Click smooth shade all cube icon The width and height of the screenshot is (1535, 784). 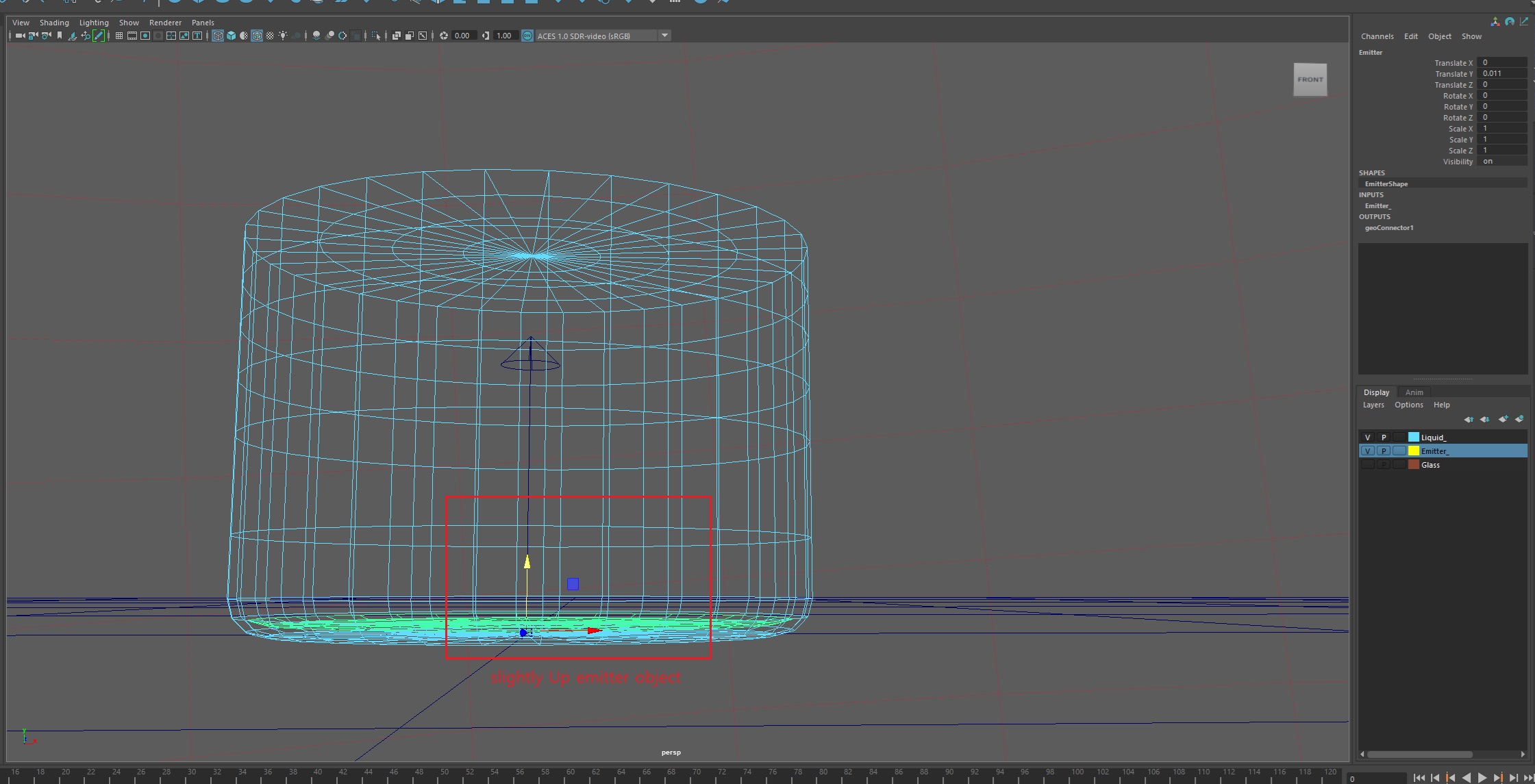[x=231, y=36]
